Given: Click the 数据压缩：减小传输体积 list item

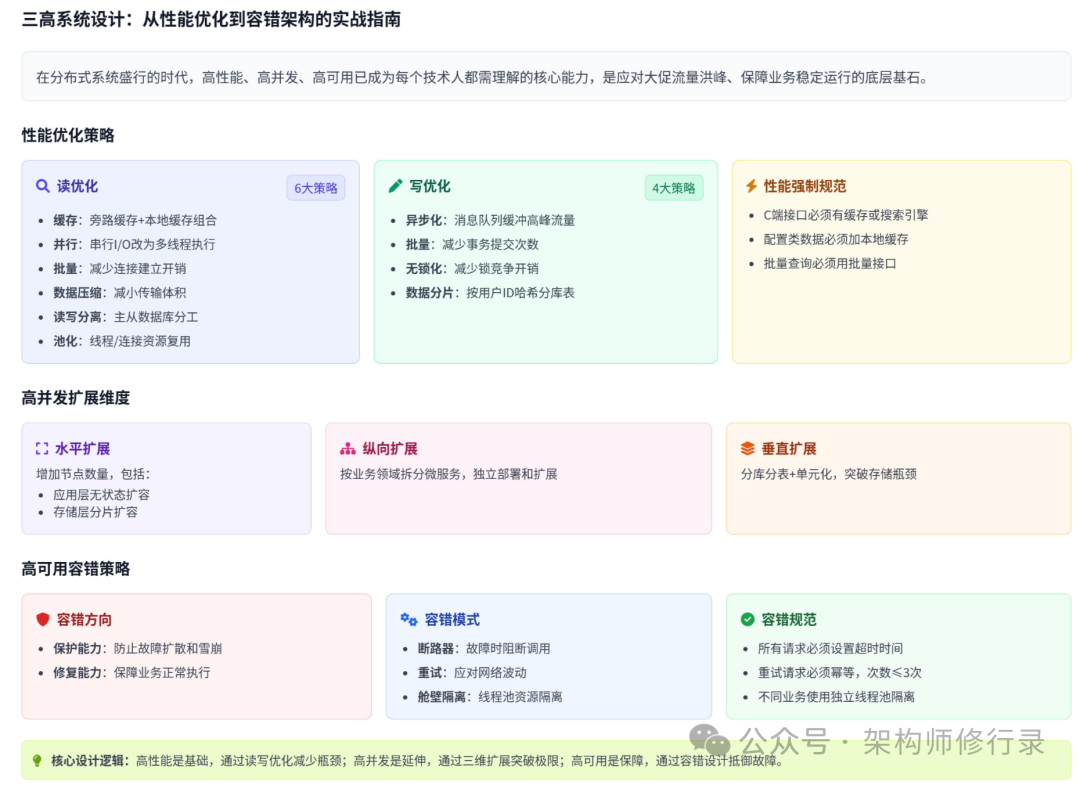Looking at the screenshot, I should point(120,293).
